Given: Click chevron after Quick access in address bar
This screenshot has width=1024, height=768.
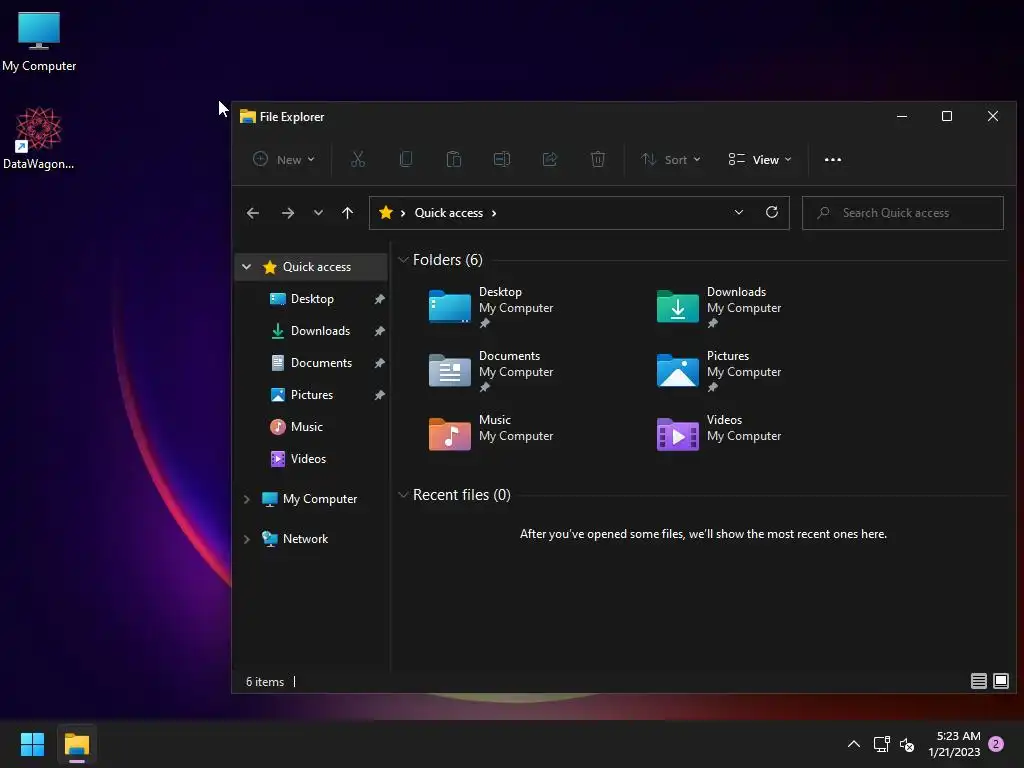Looking at the screenshot, I should click(x=494, y=213).
